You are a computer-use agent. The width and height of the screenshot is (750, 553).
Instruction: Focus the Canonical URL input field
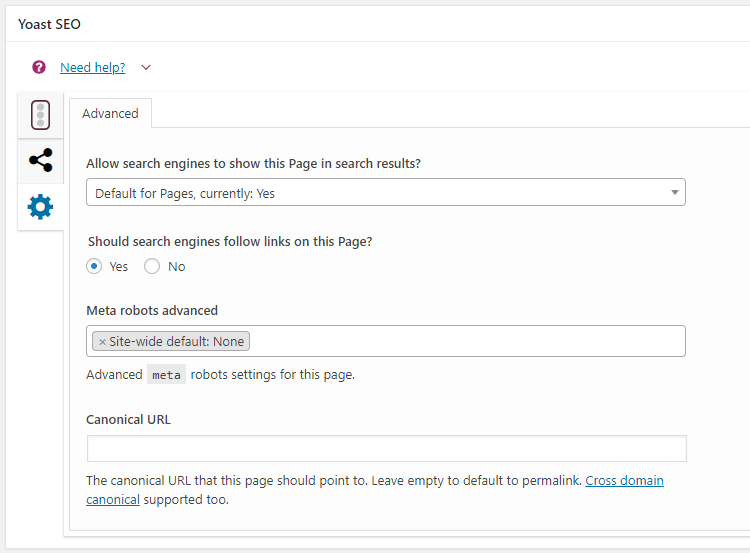pyautogui.click(x=386, y=448)
